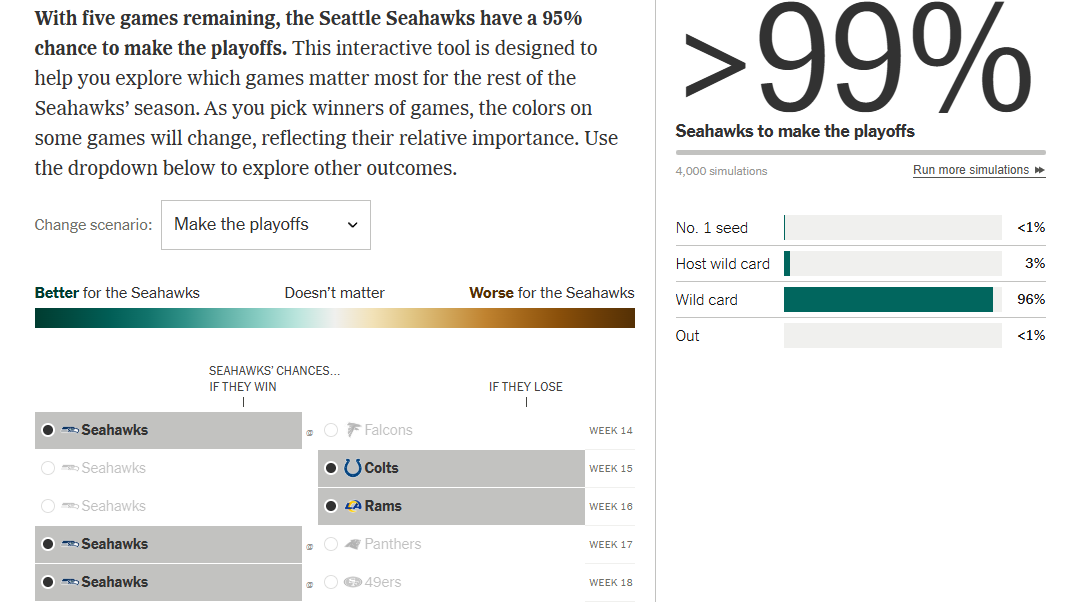1067x602 pixels.
Task: Click the Seahawks logo in the Week 17 row
Action: 70,544
